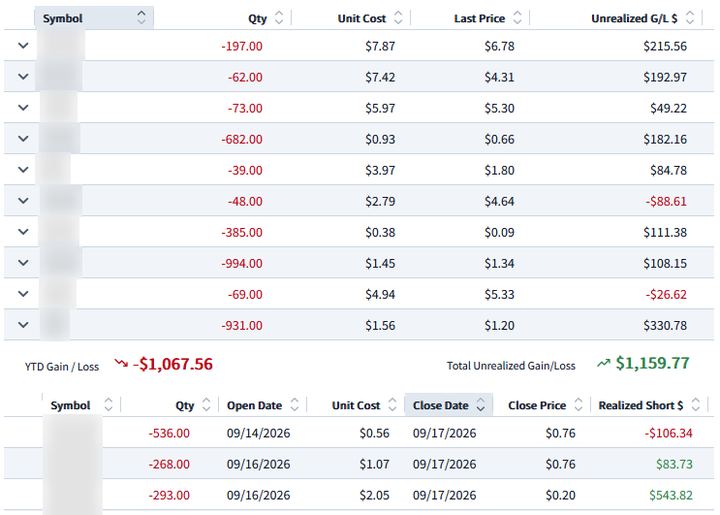The height and width of the screenshot is (515, 720).
Task: Sort realized table Unit Cost arrows icon
Action: 392,405
